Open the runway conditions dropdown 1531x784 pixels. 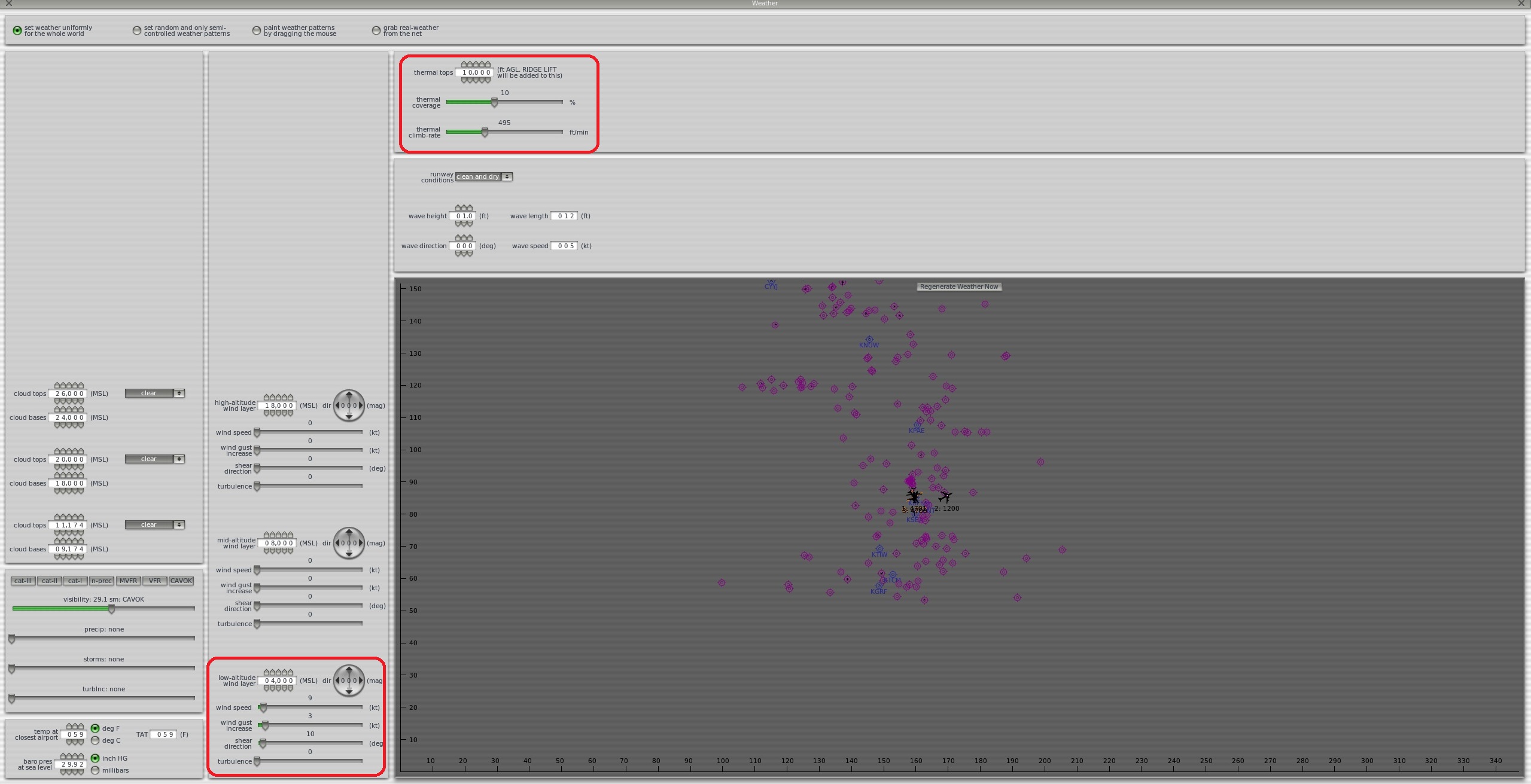point(483,177)
